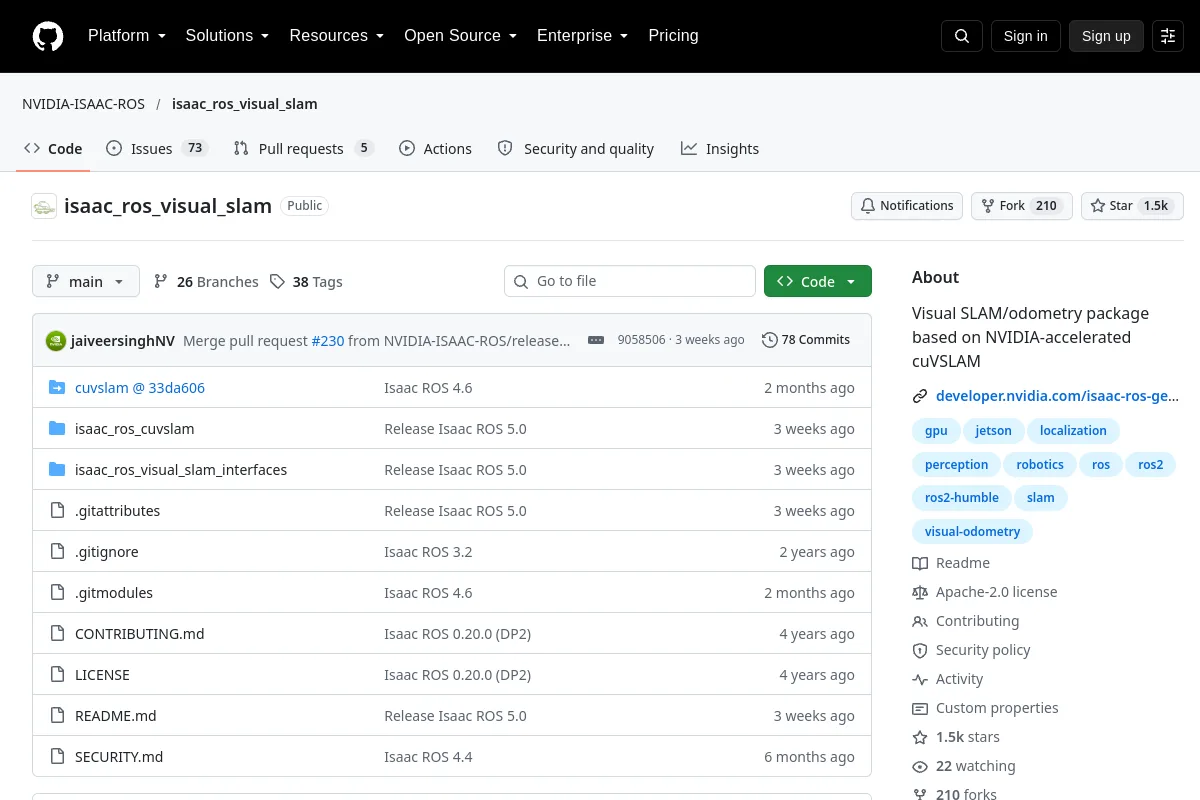The image size is (1200, 800).
Task: Click the people icon beside Contributing
Action: [920, 621]
